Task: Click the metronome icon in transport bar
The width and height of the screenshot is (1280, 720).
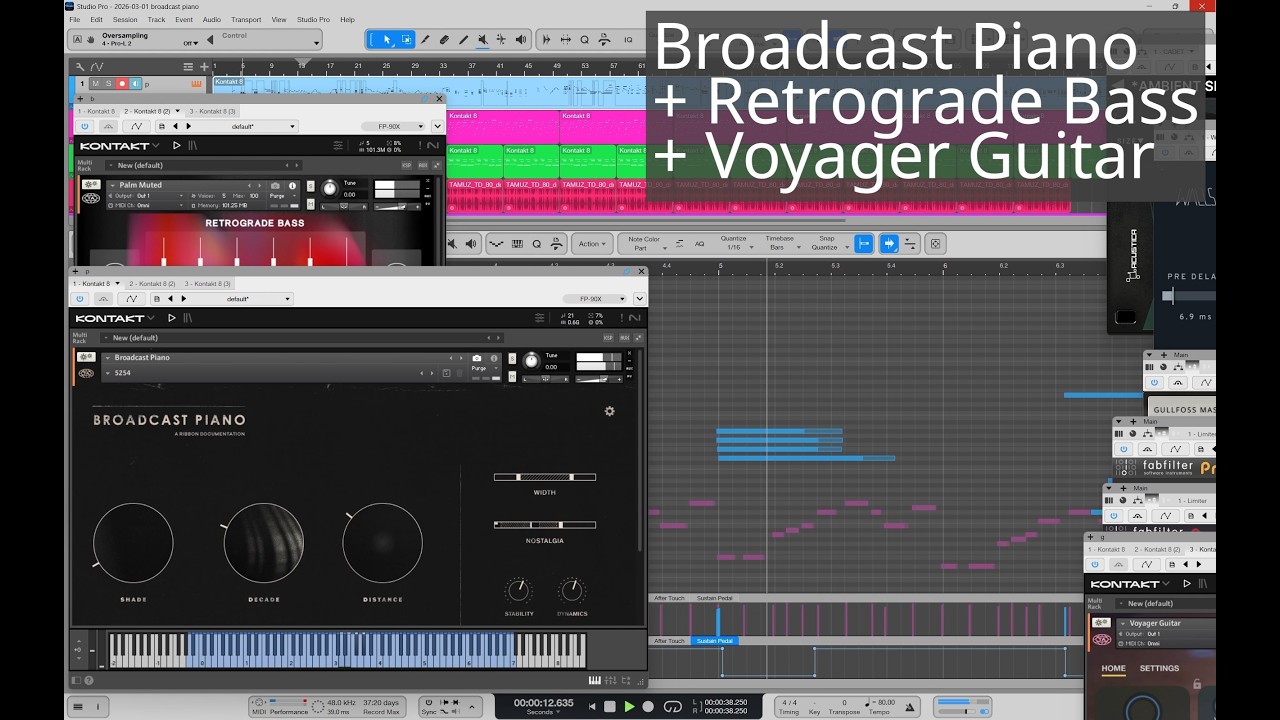Action: (910, 706)
